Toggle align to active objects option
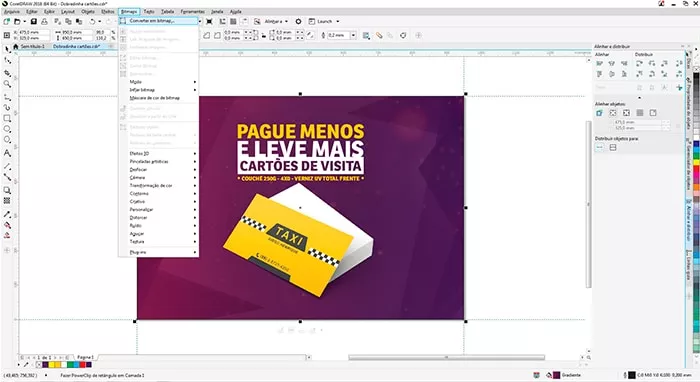The width and height of the screenshot is (700, 382). (x=600, y=113)
